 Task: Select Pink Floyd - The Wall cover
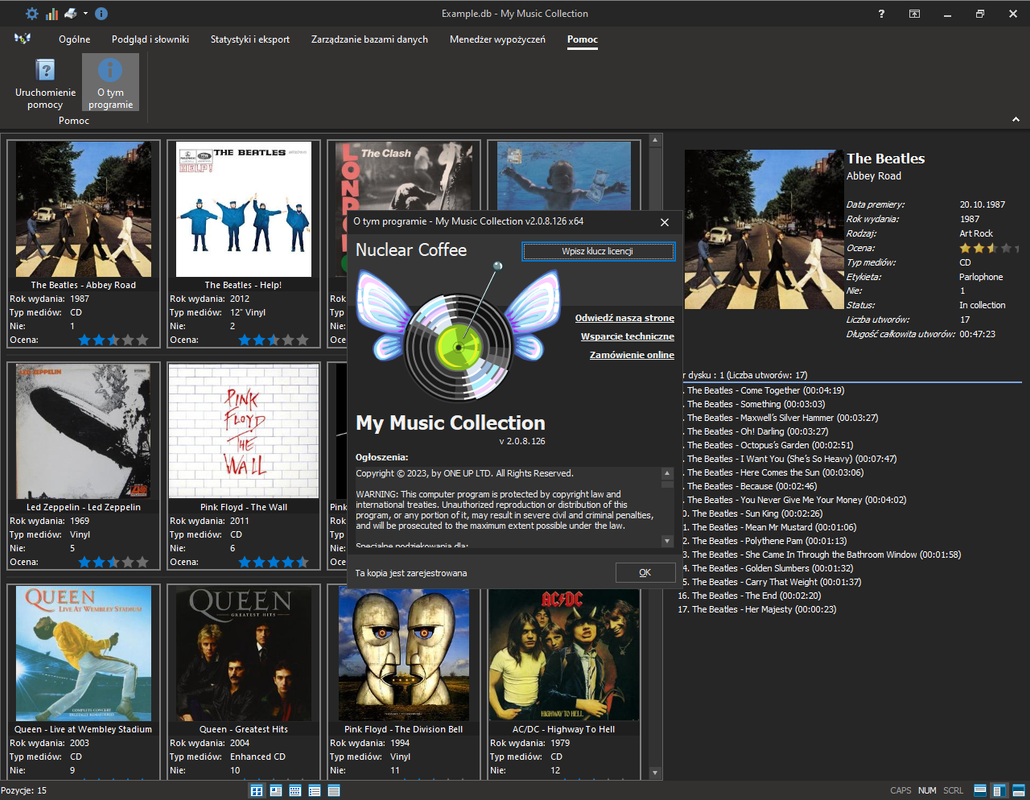click(244, 432)
